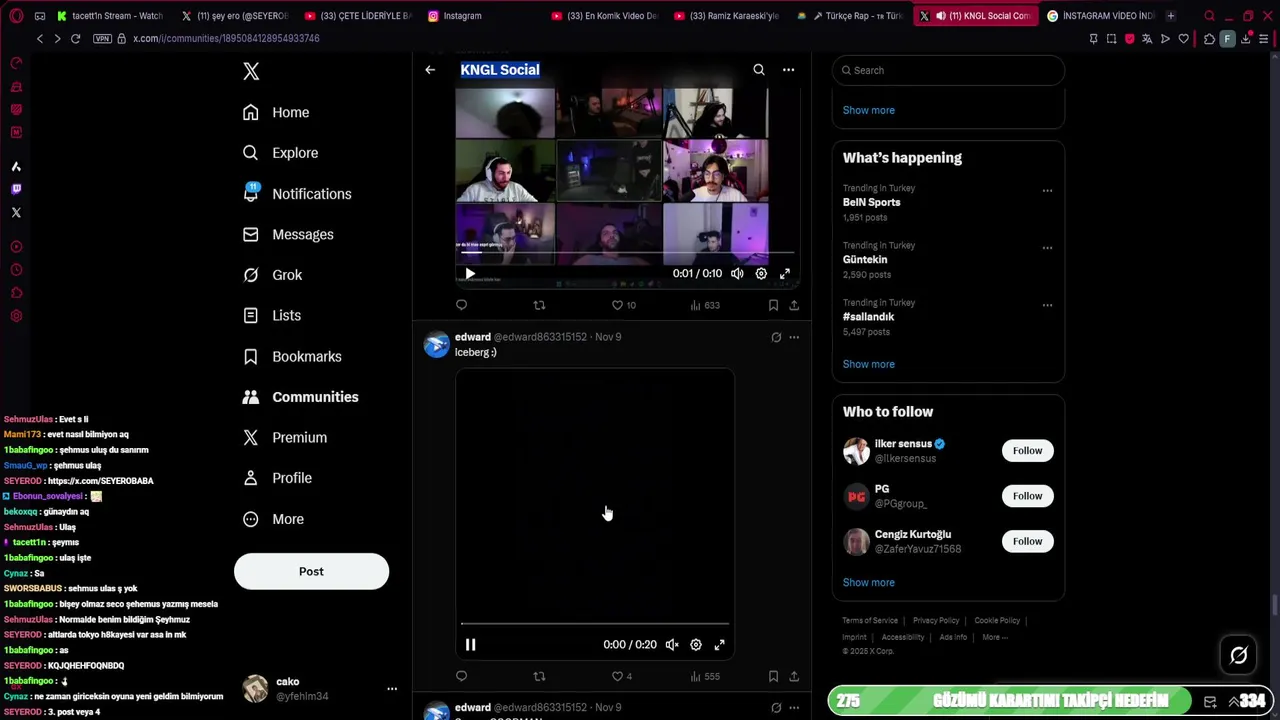
Task: Open the Grok floating button
Action: coord(1238,655)
